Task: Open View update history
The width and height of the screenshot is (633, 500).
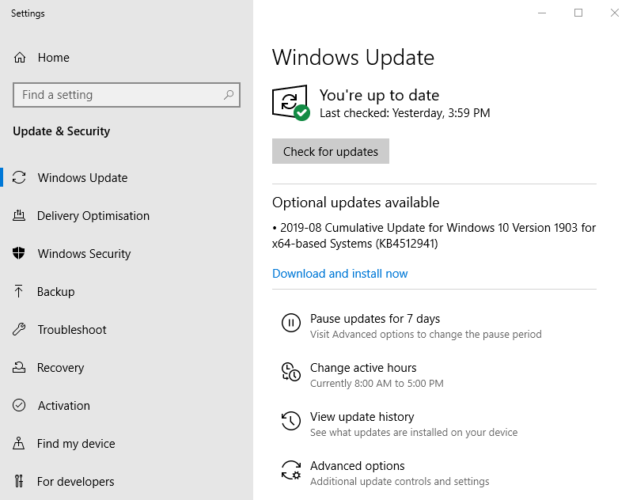Action: pos(362,416)
